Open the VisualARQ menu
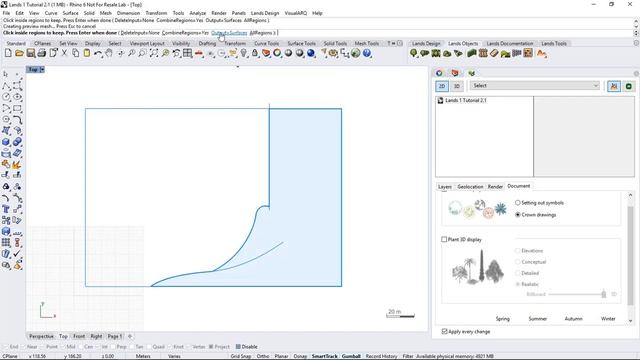640x360 pixels. [x=296, y=13]
